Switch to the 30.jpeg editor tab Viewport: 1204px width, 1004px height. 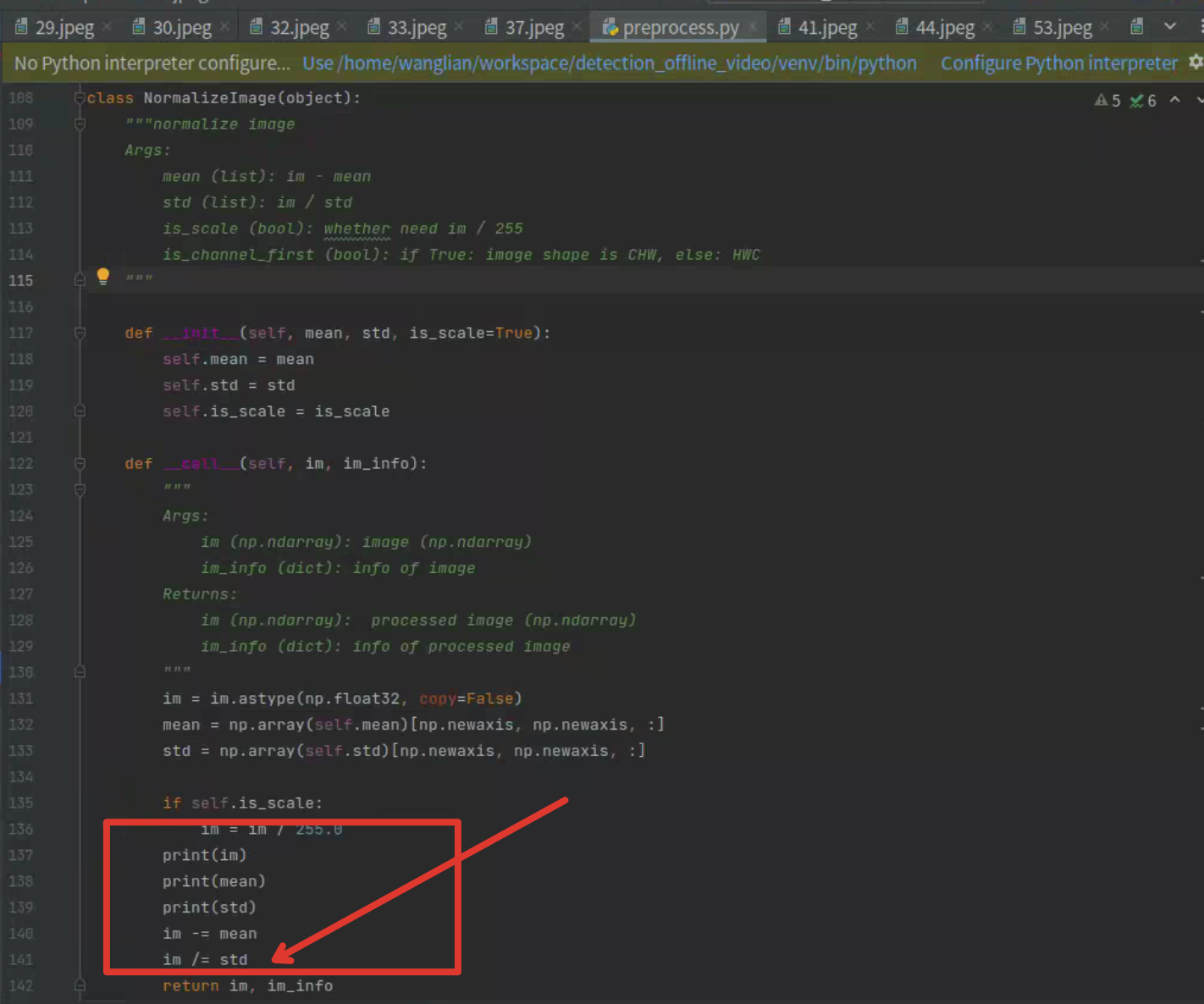click(x=182, y=28)
